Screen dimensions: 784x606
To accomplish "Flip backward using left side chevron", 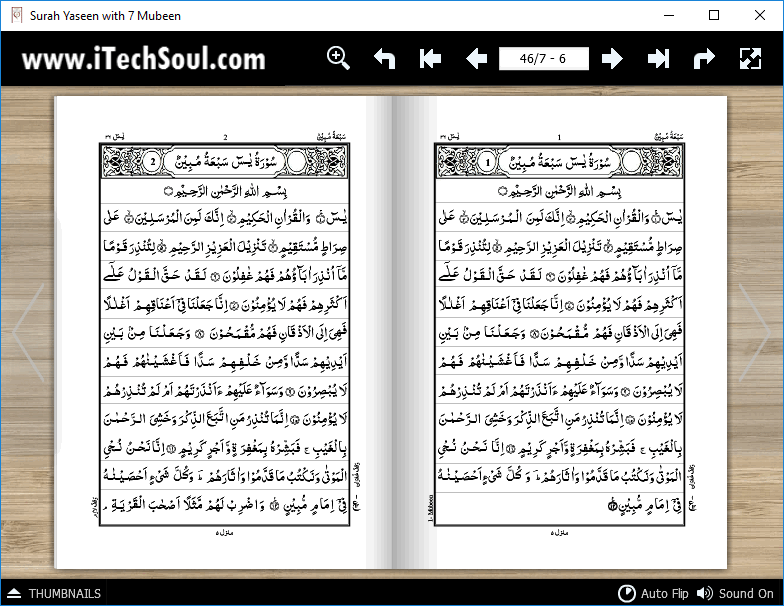I will click(x=29, y=332).
